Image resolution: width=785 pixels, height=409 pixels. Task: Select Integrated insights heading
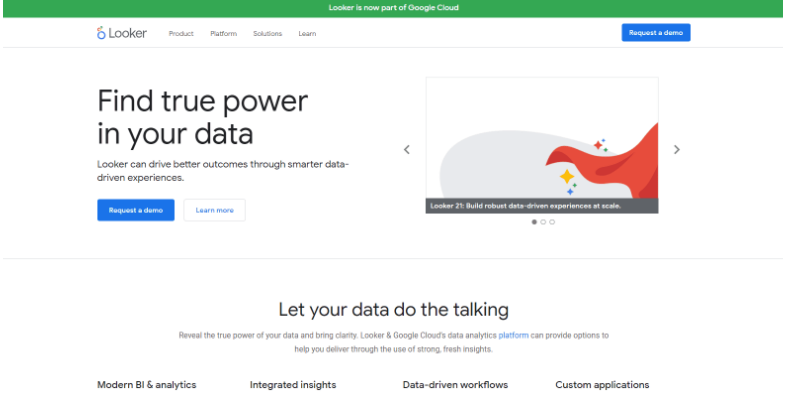pyautogui.click(x=293, y=385)
